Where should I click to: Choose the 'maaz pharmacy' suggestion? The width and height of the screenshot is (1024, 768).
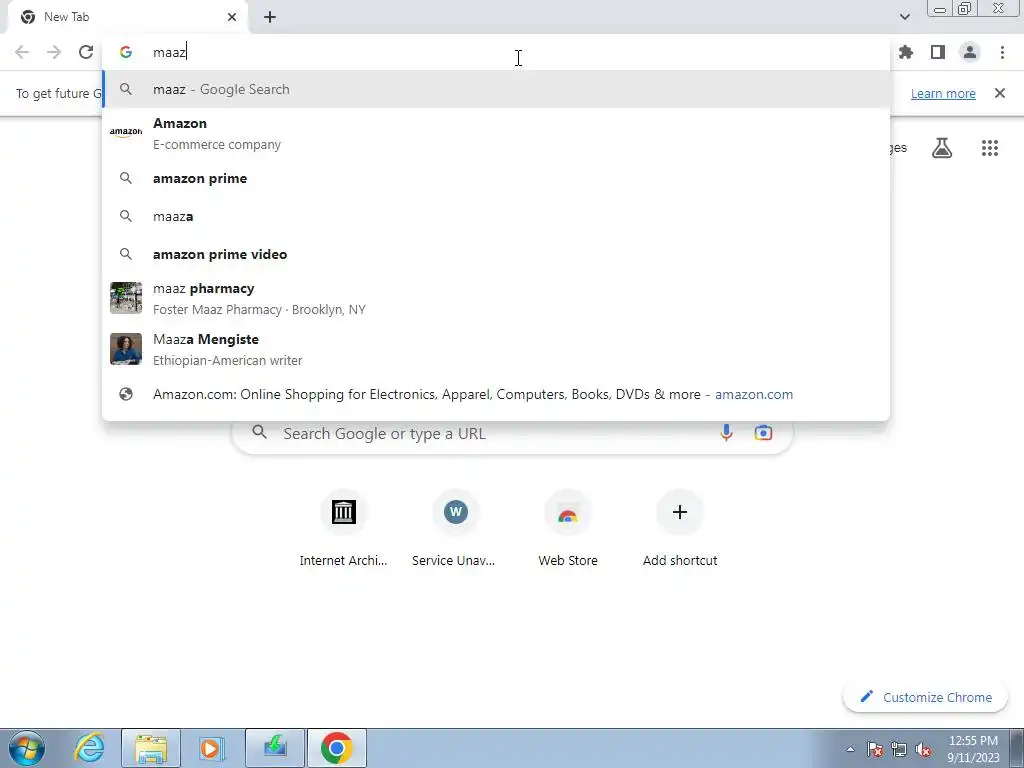pyautogui.click(x=496, y=298)
